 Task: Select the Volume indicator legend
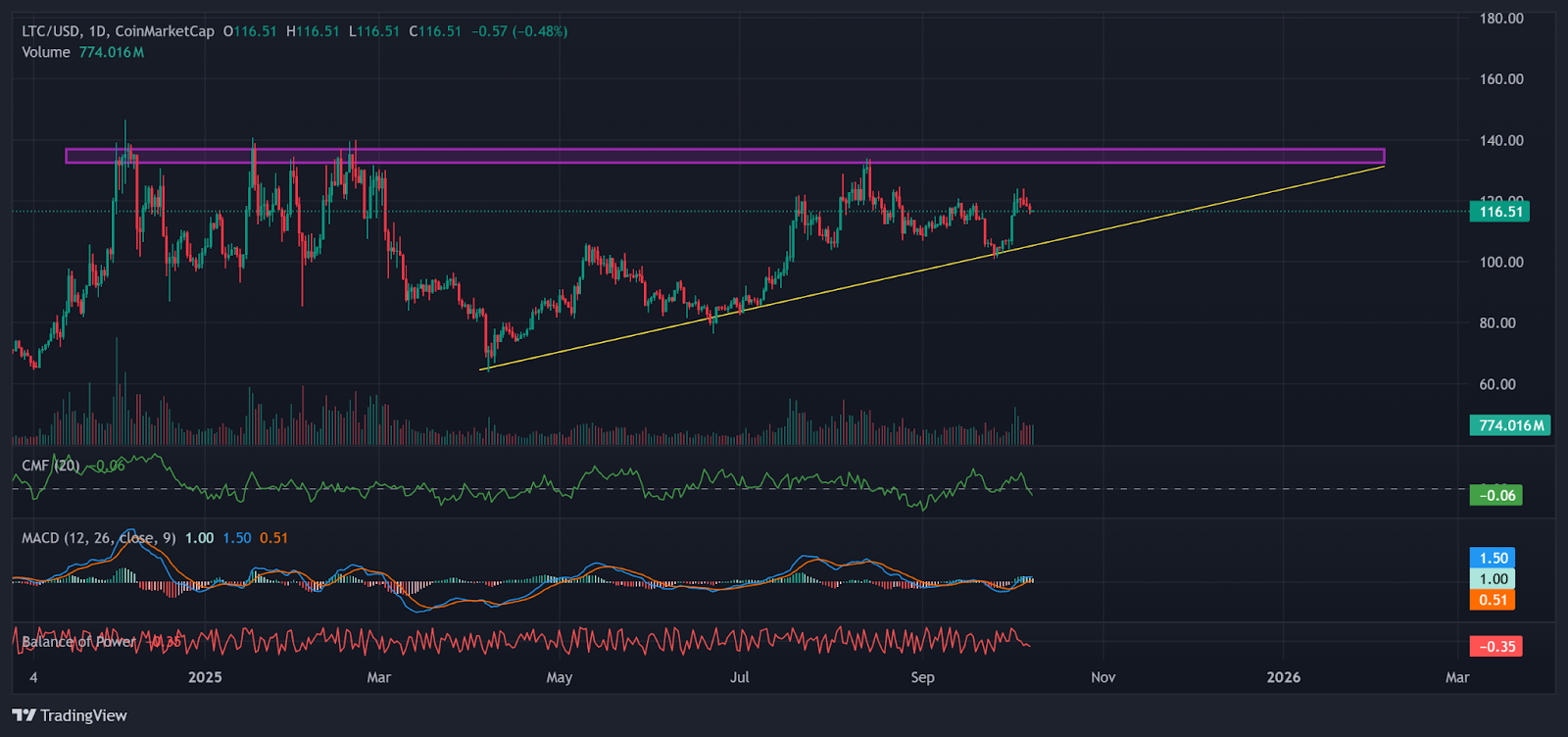tap(46, 52)
